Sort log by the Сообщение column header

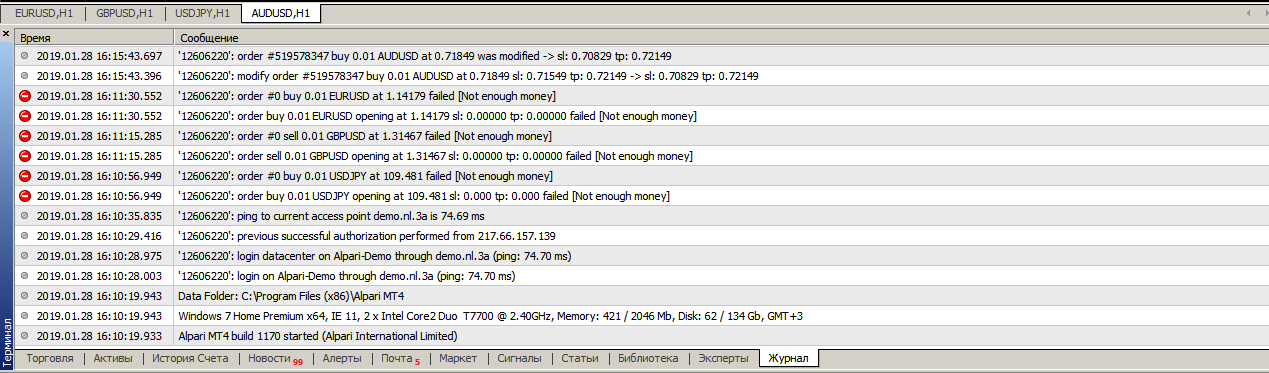[x=721, y=37]
